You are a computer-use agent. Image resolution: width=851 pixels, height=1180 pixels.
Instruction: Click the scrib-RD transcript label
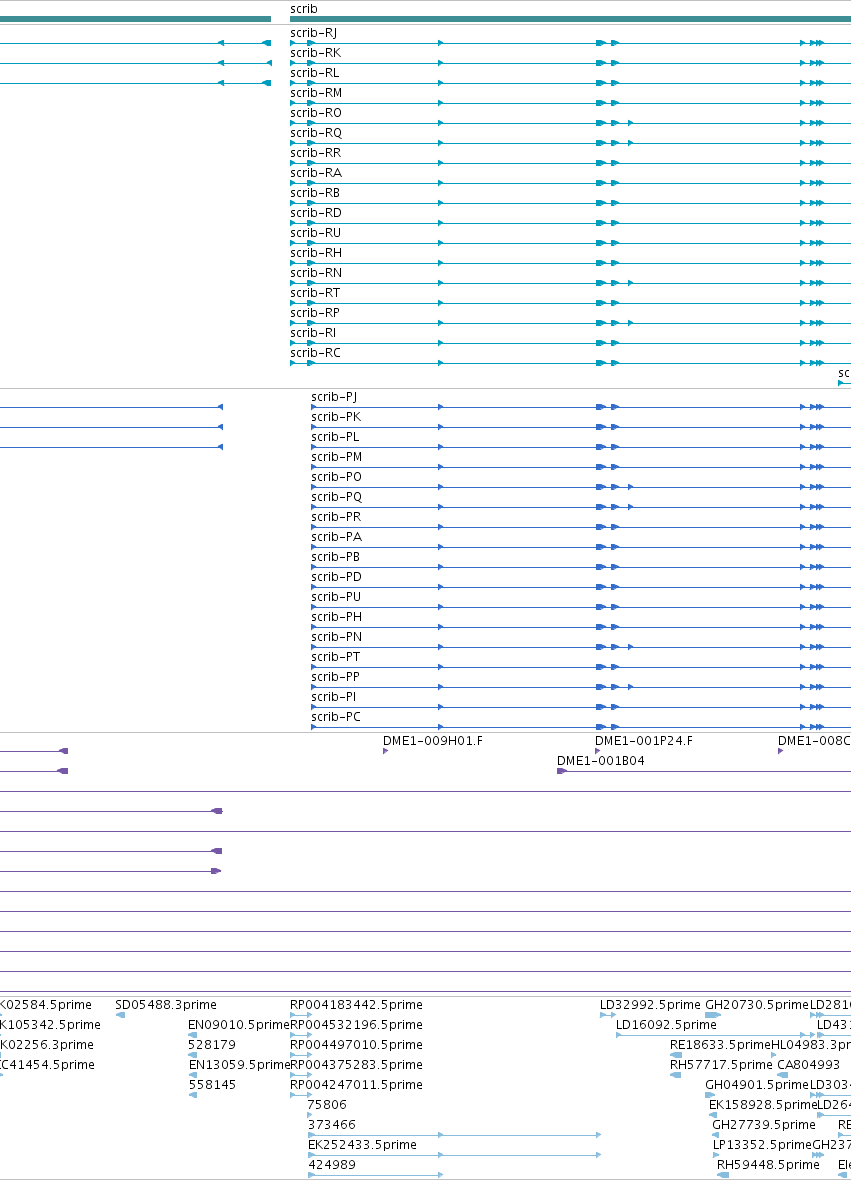[x=316, y=213]
